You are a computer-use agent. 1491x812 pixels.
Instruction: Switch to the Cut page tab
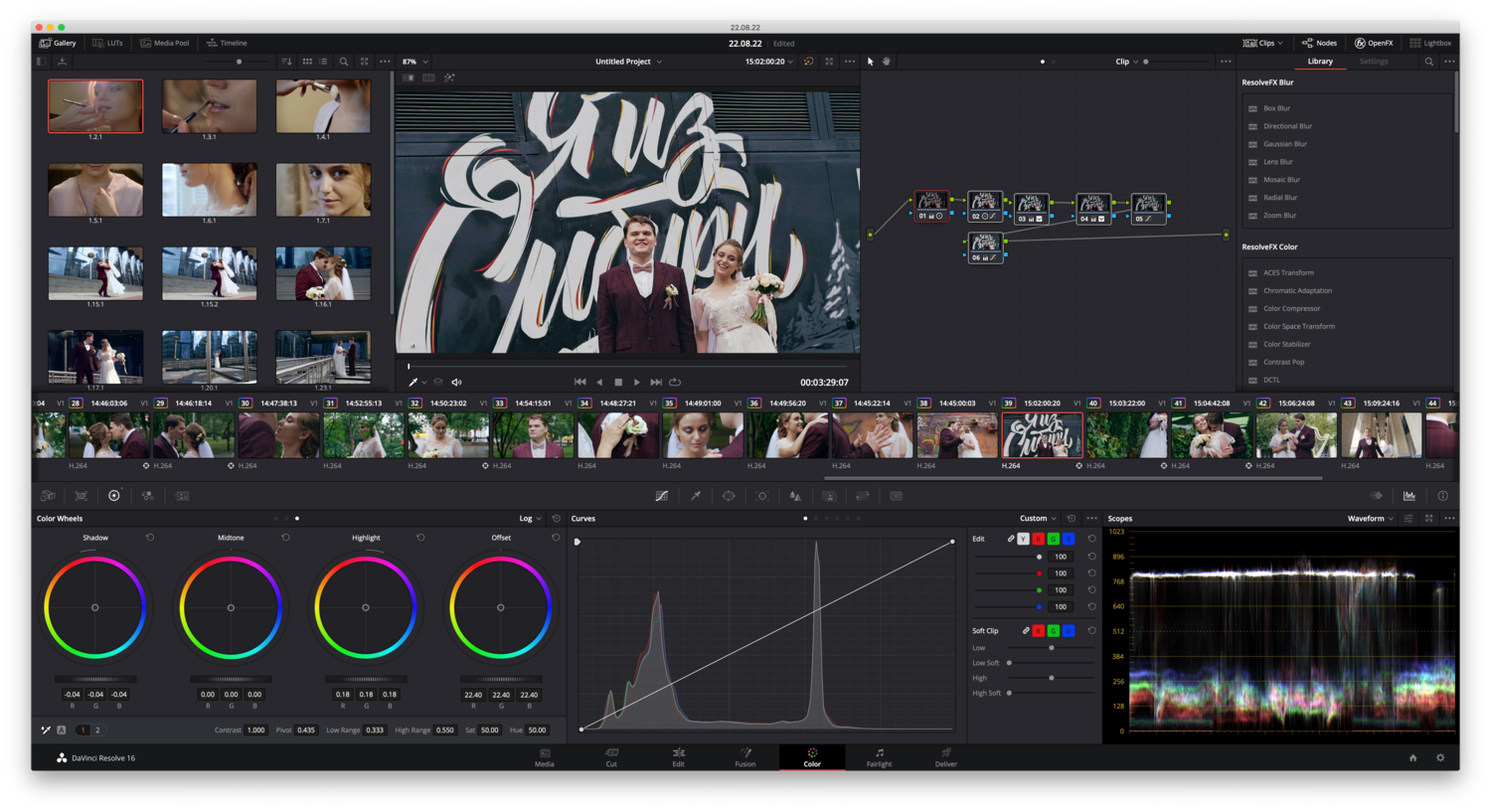[x=611, y=758]
